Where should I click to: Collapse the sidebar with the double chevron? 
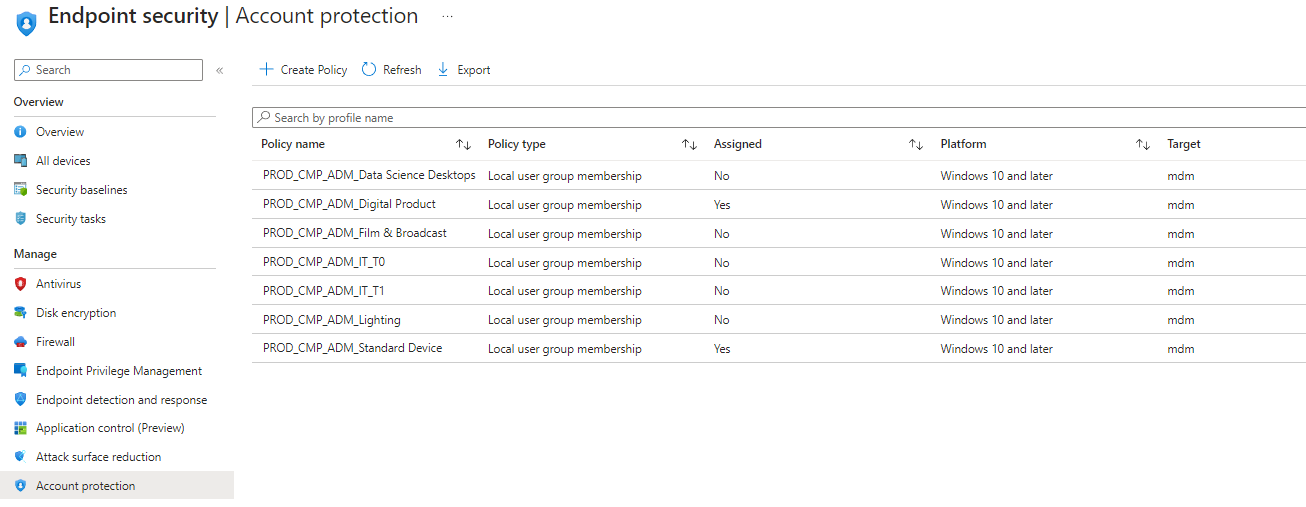(x=220, y=70)
